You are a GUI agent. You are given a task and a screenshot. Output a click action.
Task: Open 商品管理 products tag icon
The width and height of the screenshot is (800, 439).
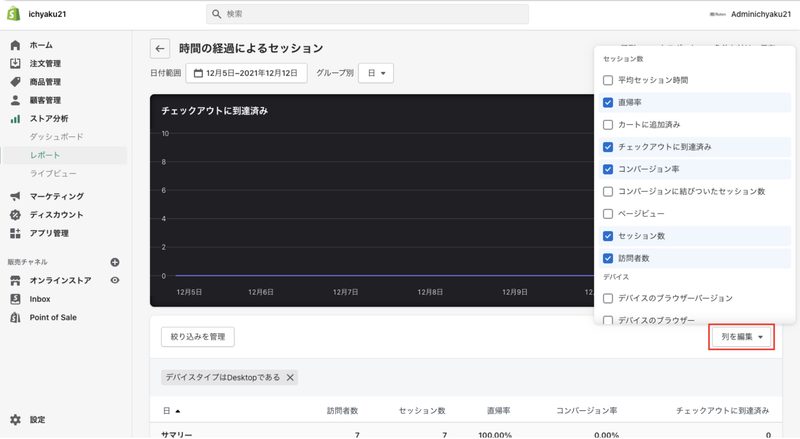(x=15, y=82)
